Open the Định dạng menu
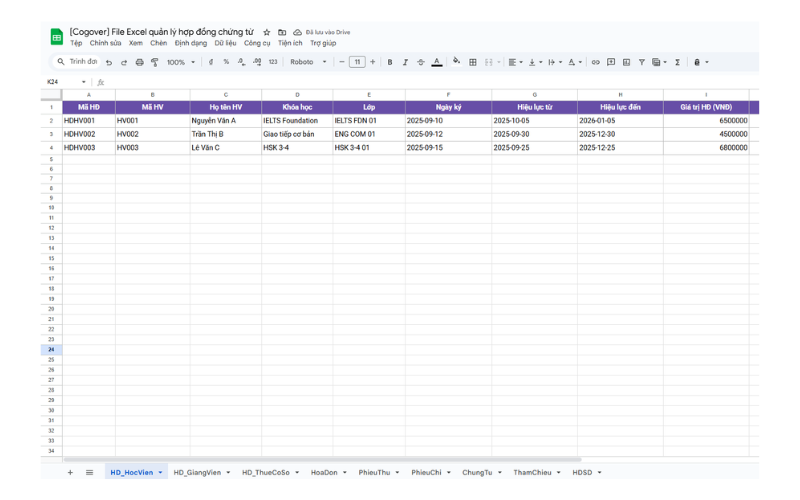 point(190,43)
